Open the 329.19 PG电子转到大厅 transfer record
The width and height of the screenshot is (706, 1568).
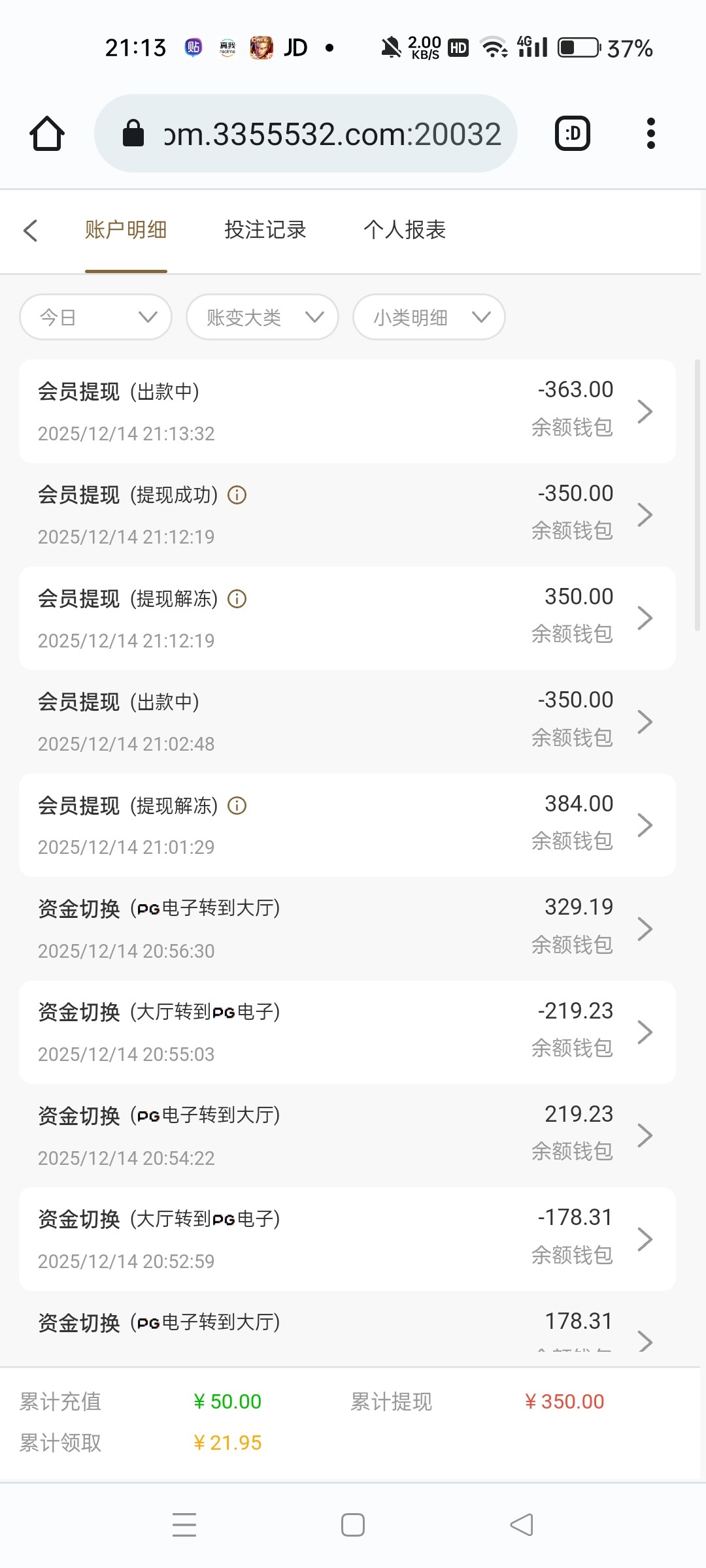pos(346,928)
